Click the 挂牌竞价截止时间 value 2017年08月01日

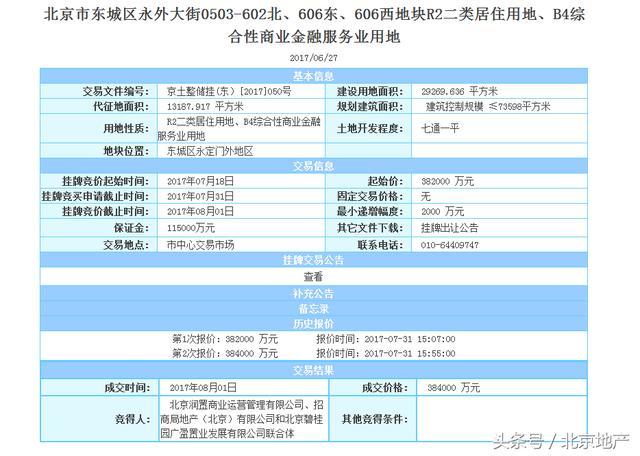click(x=200, y=211)
